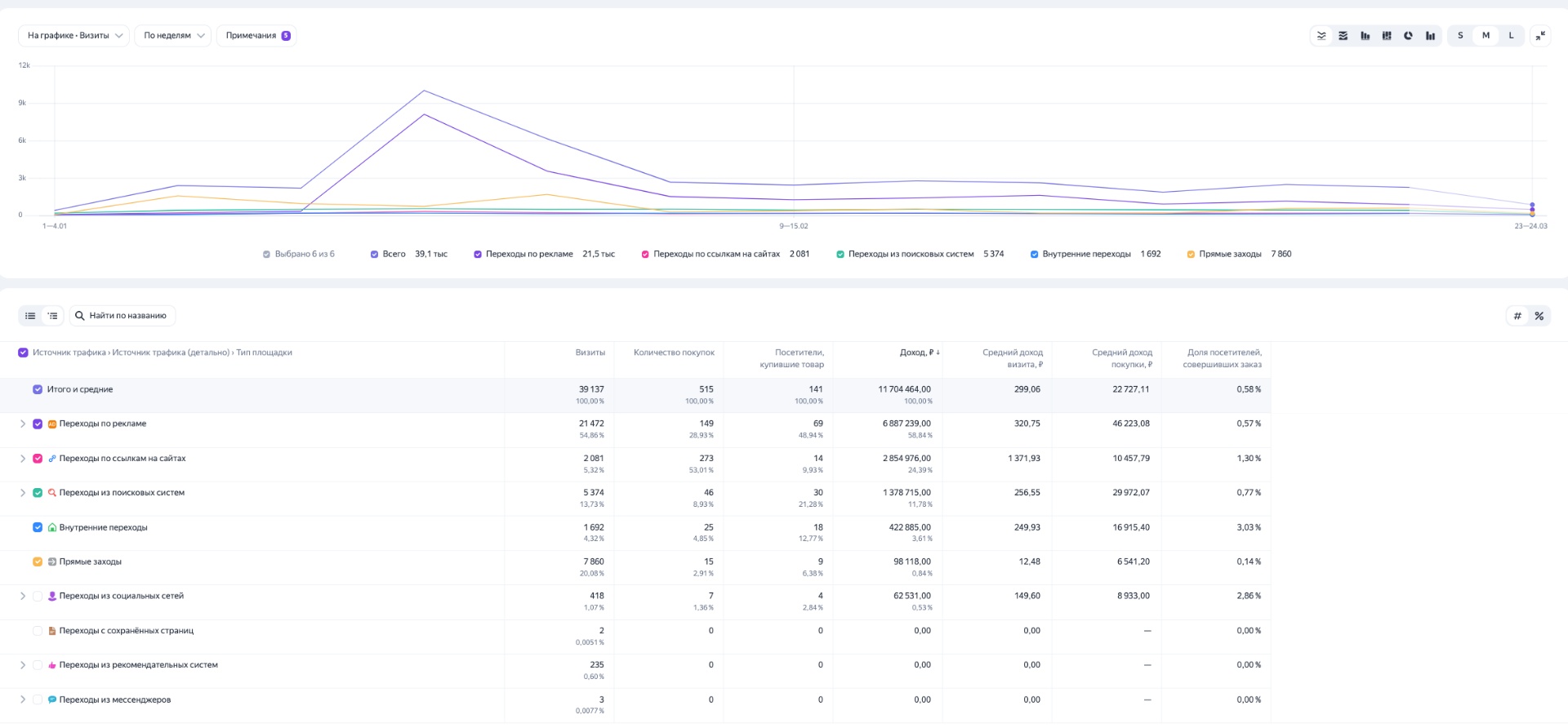Enable the 'Переходы из социальных сетей' checkbox
This screenshot has width=1568, height=728.
[x=38, y=597]
